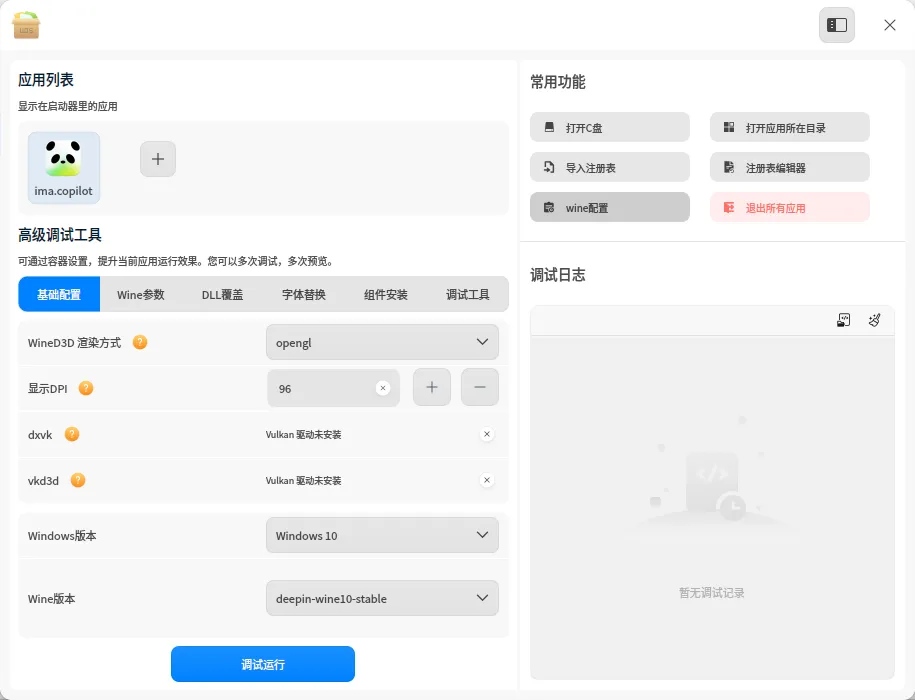Click the help icon beside vkd3d
915x700 pixels.
click(78, 480)
